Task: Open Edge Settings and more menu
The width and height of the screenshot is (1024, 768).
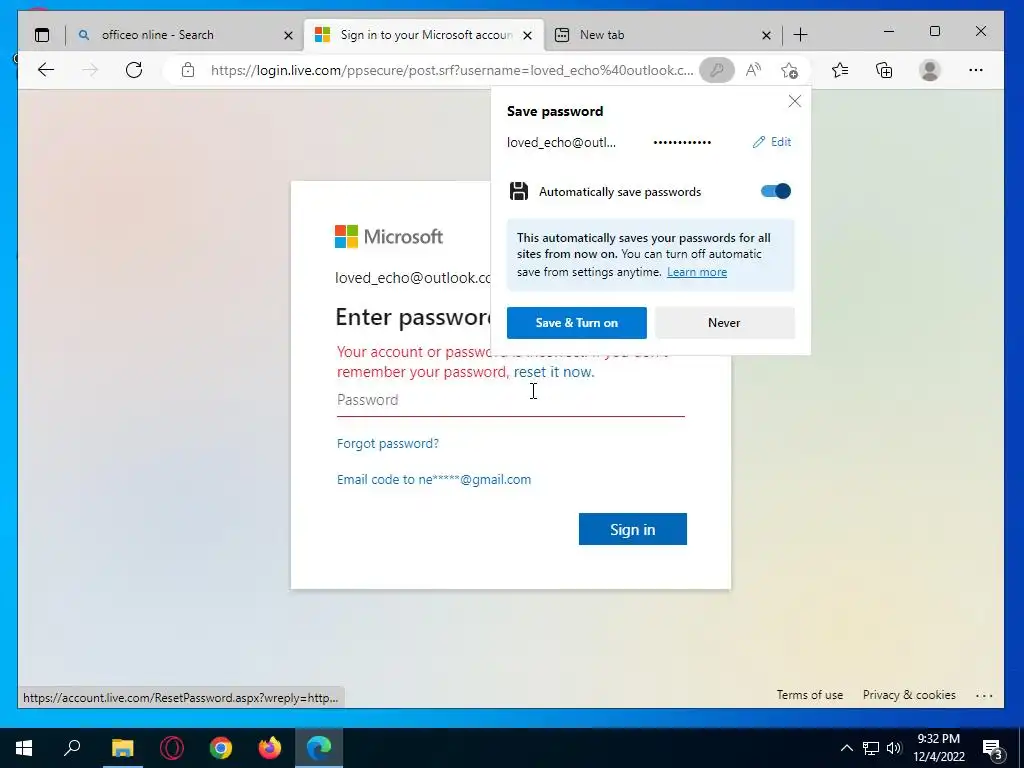Action: tap(976, 70)
